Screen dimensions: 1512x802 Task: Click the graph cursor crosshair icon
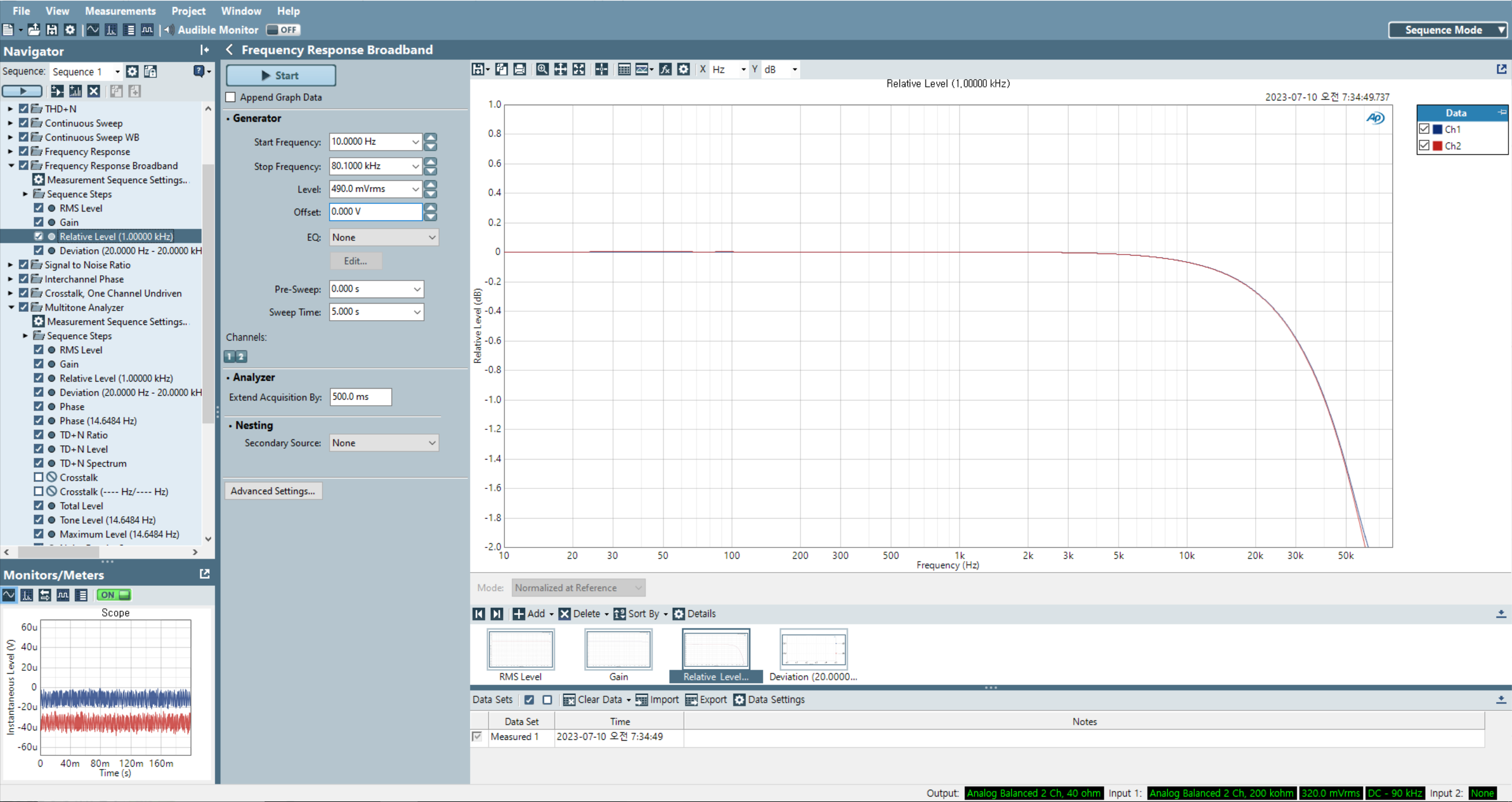(x=601, y=70)
